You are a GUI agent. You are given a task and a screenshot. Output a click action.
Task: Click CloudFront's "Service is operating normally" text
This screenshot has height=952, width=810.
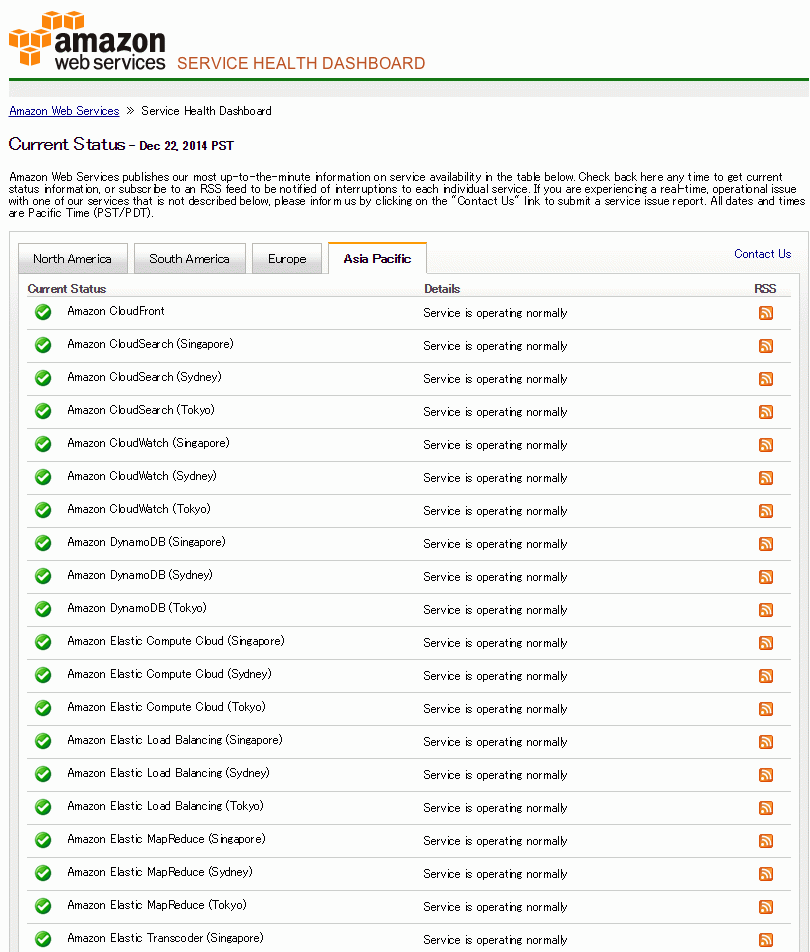click(495, 313)
